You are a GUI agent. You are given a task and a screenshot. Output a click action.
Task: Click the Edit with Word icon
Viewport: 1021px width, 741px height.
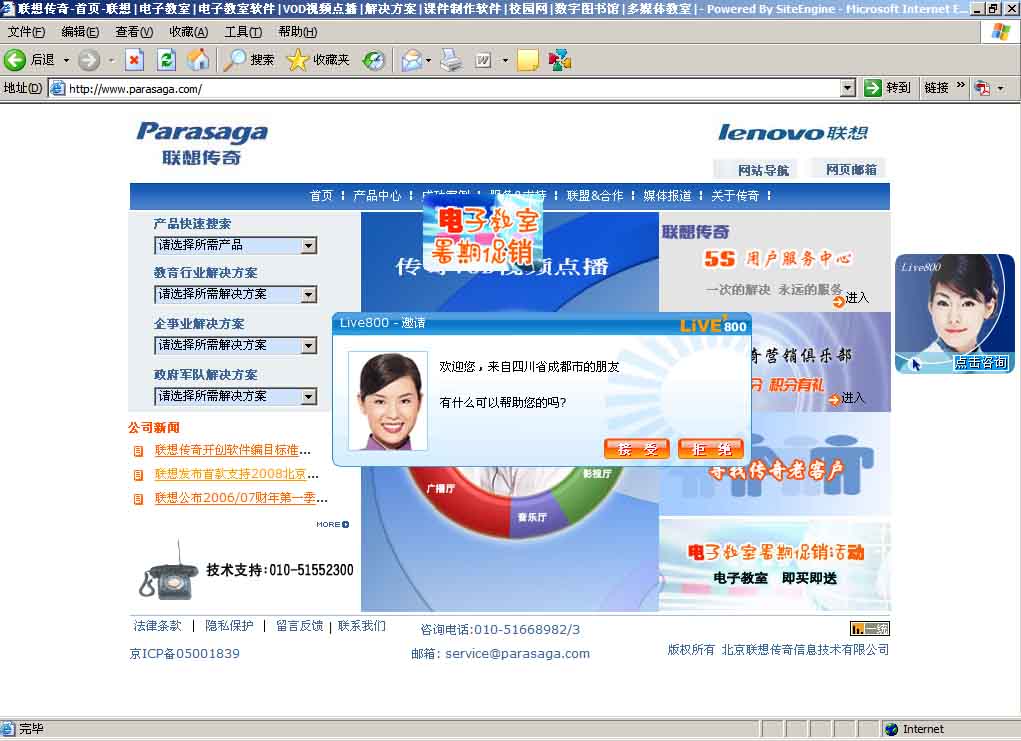pyautogui.click(x=483, y=60)
